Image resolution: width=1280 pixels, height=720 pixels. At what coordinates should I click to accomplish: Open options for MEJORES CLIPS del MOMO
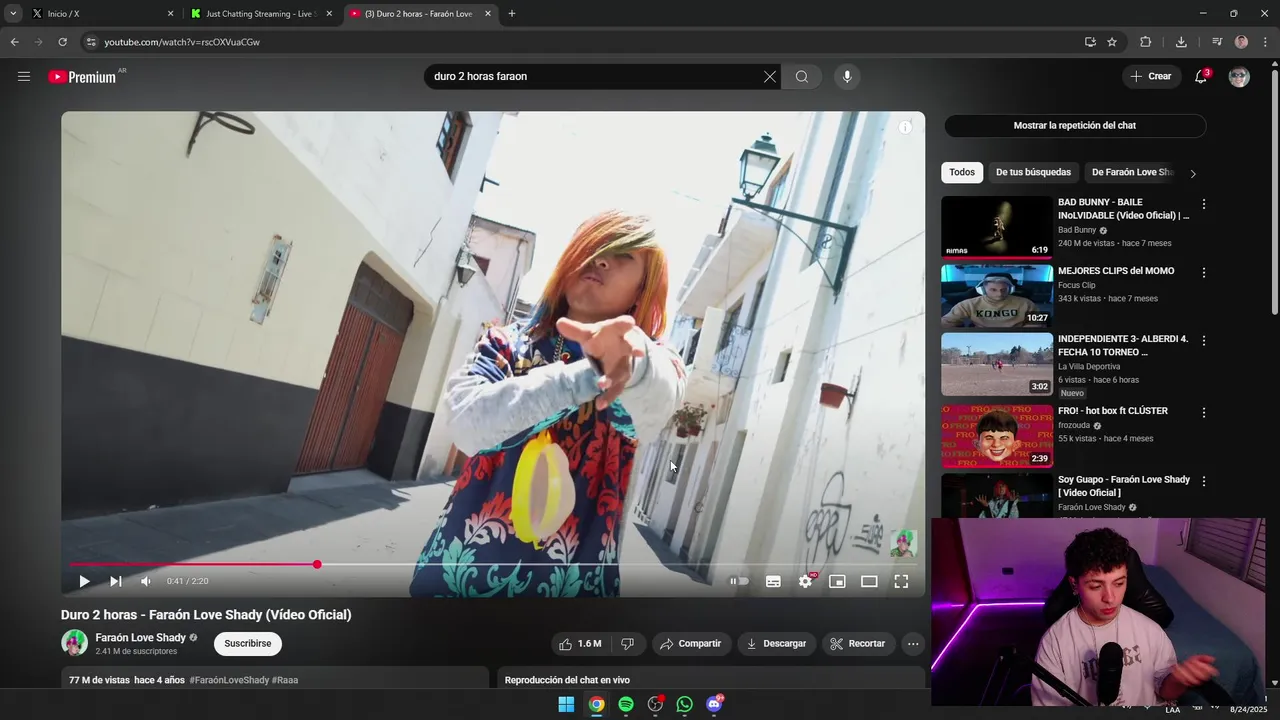click(x=1204, y=272)
